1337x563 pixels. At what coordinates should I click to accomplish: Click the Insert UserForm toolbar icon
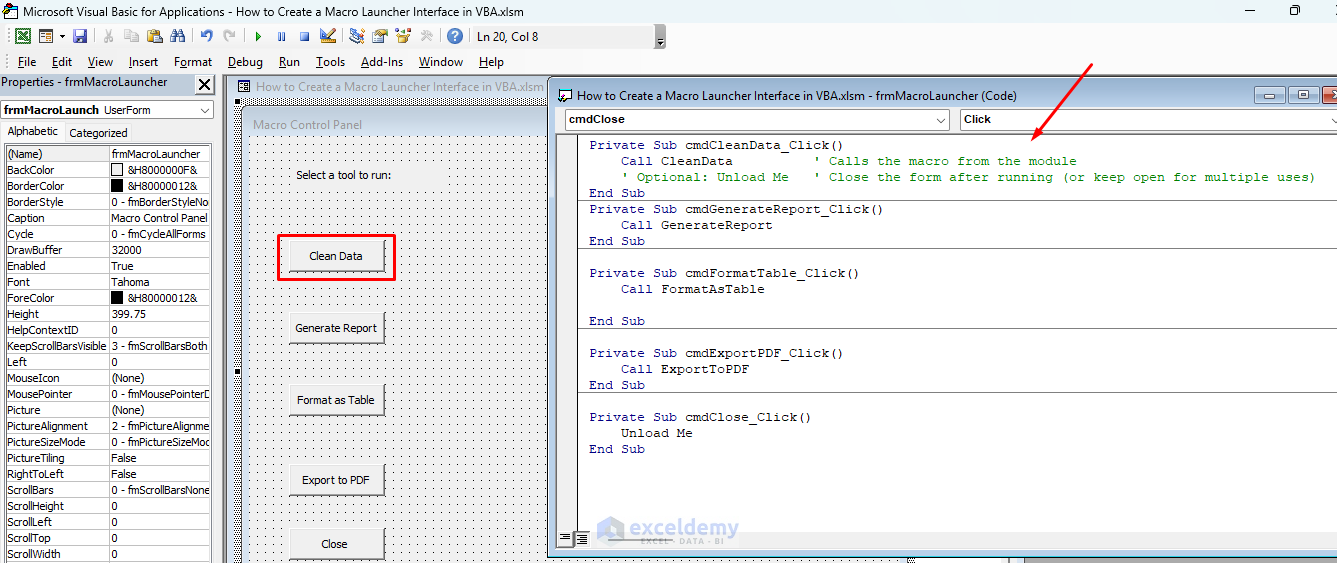coord(46,36)
